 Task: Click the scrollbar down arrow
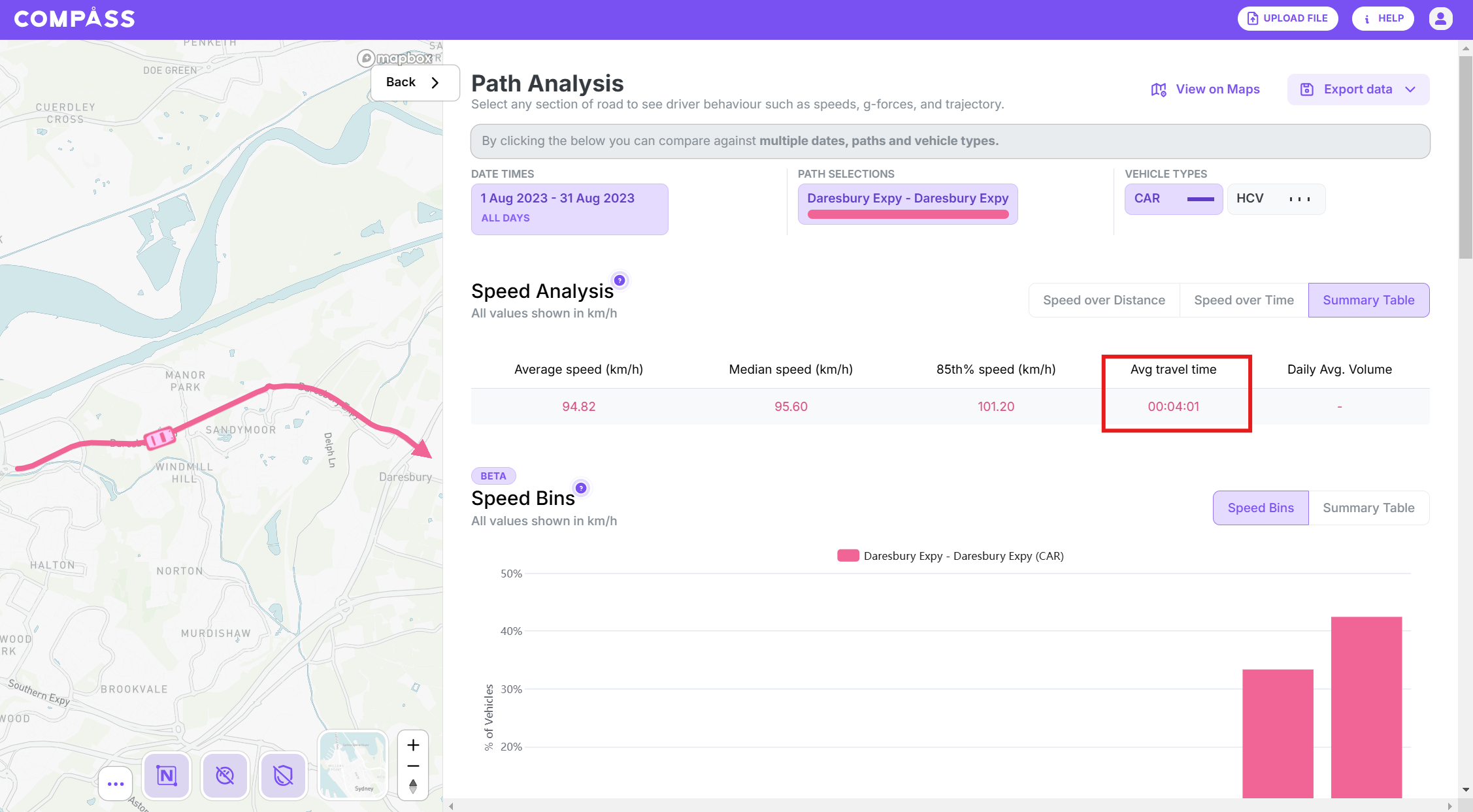[1466, 790]
